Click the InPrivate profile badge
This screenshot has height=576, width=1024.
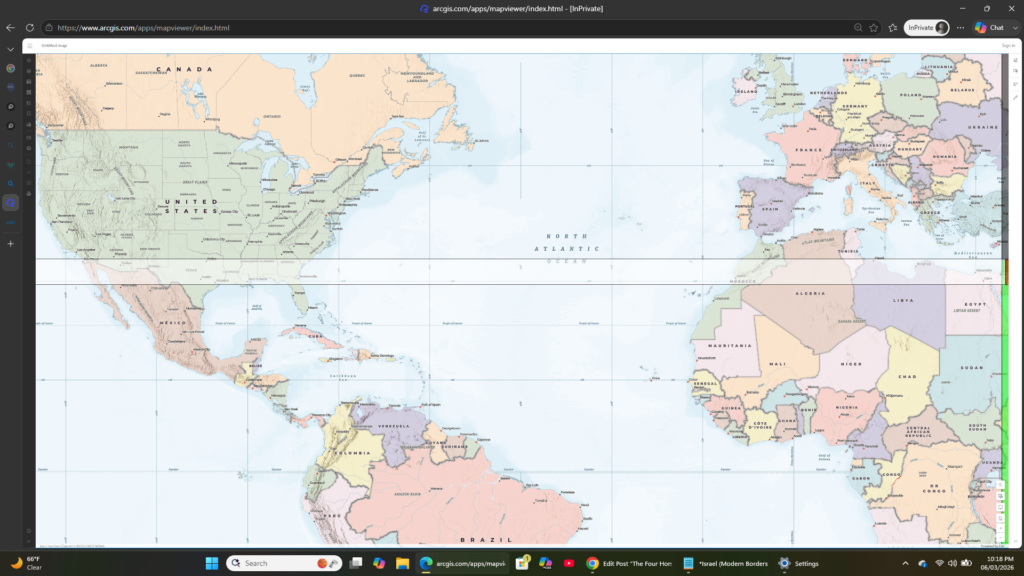click(x=926, y=27)
